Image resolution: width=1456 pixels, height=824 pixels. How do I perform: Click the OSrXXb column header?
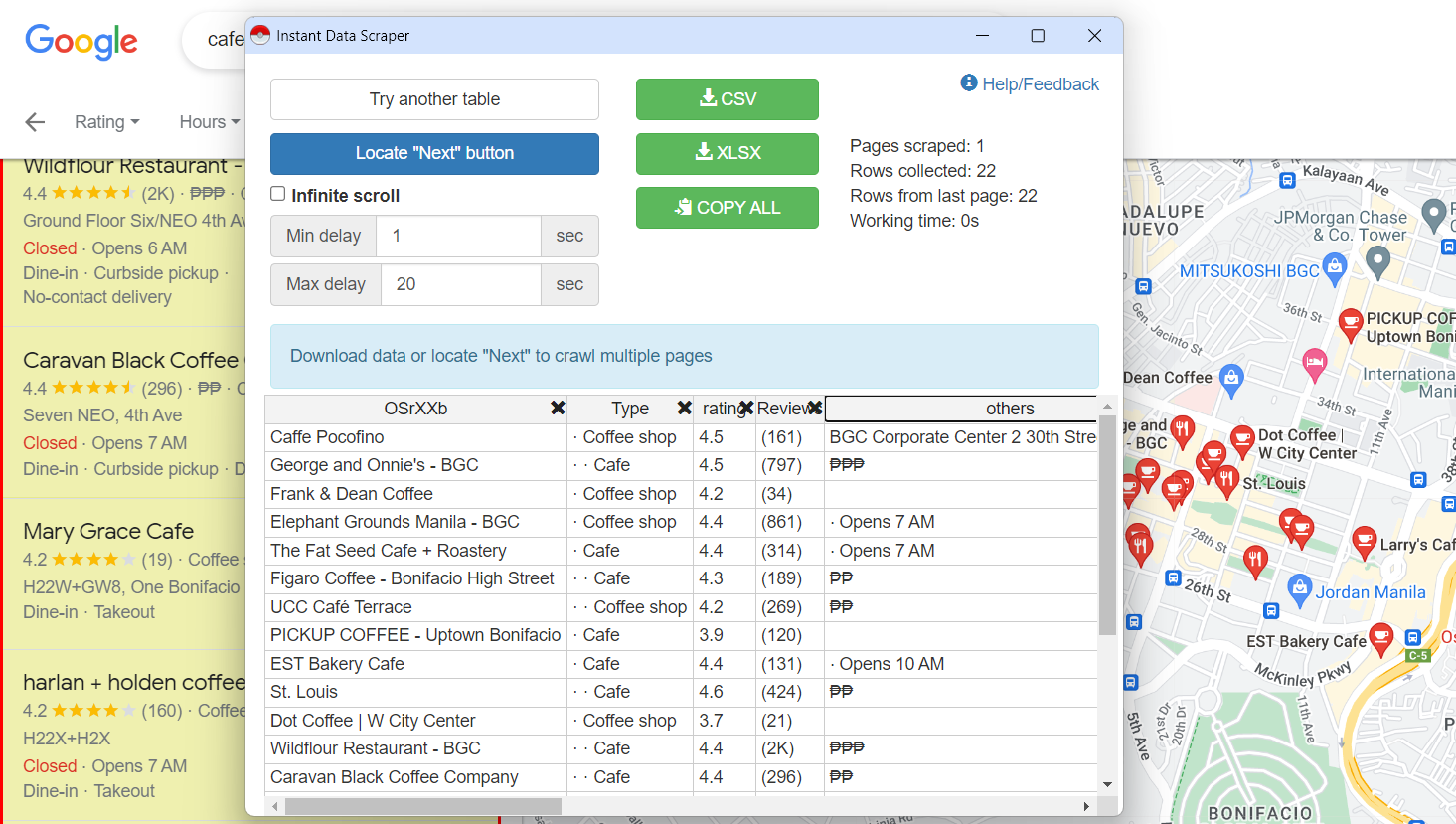(415, 409)
